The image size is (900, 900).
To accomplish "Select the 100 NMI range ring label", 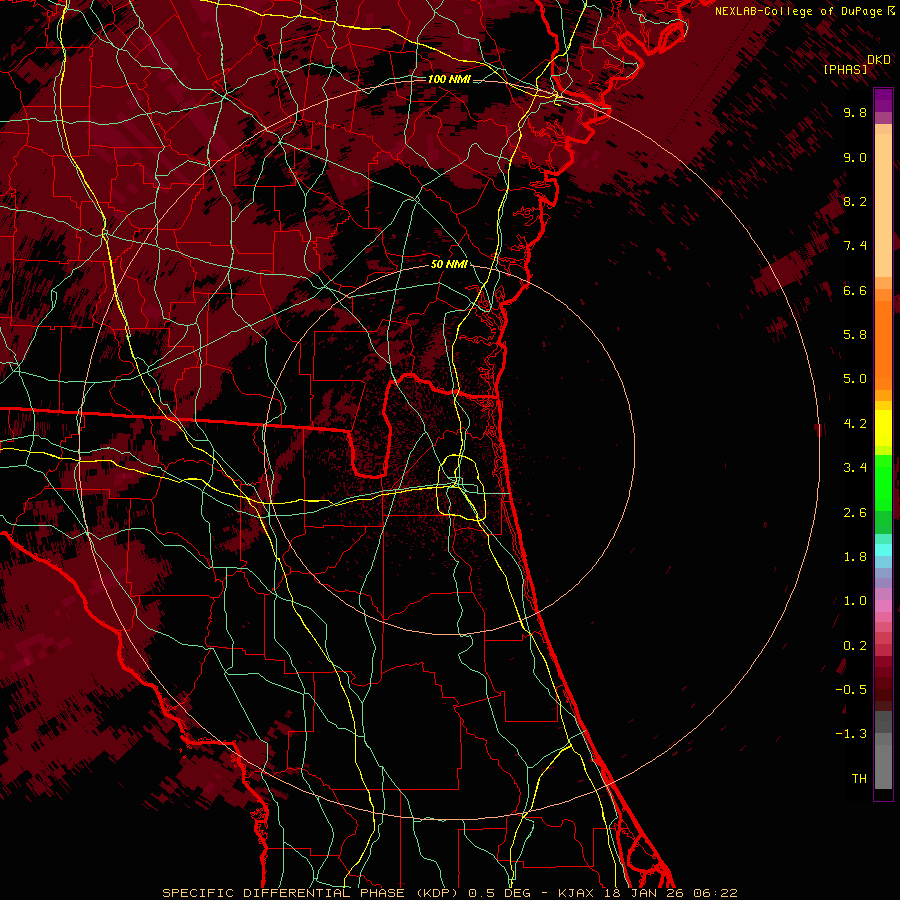I will [449, 79].
